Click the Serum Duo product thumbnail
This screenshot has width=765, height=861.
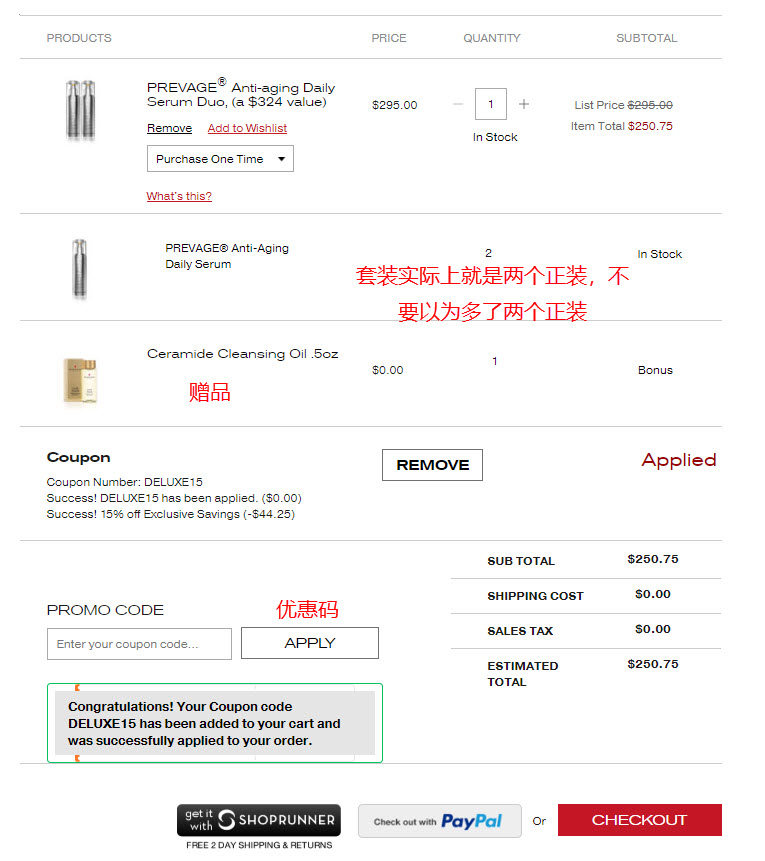coord(81,110)
